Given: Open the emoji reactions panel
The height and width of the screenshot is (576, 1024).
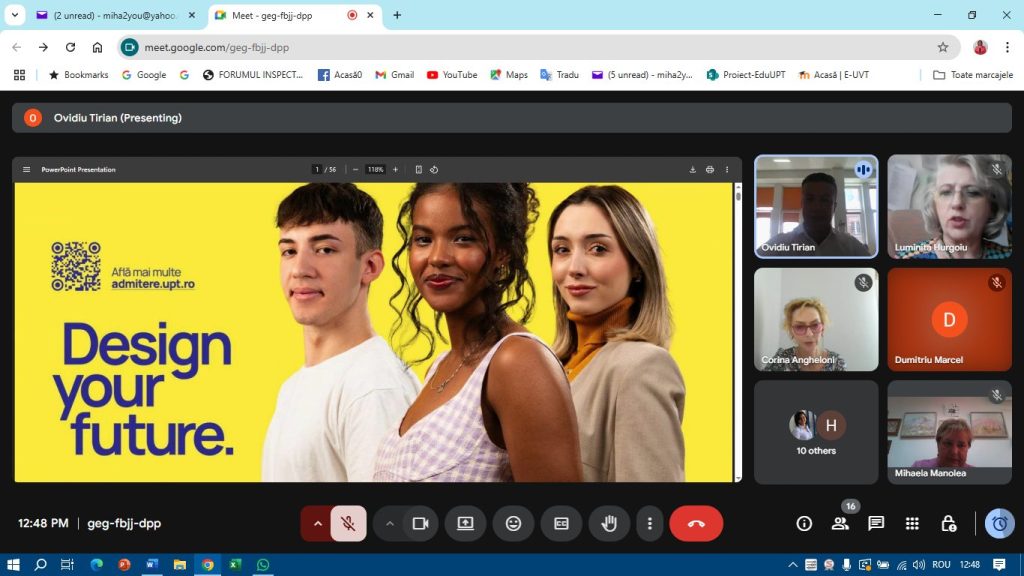Looking at the screenshot, I should click(x=513, y=523).
